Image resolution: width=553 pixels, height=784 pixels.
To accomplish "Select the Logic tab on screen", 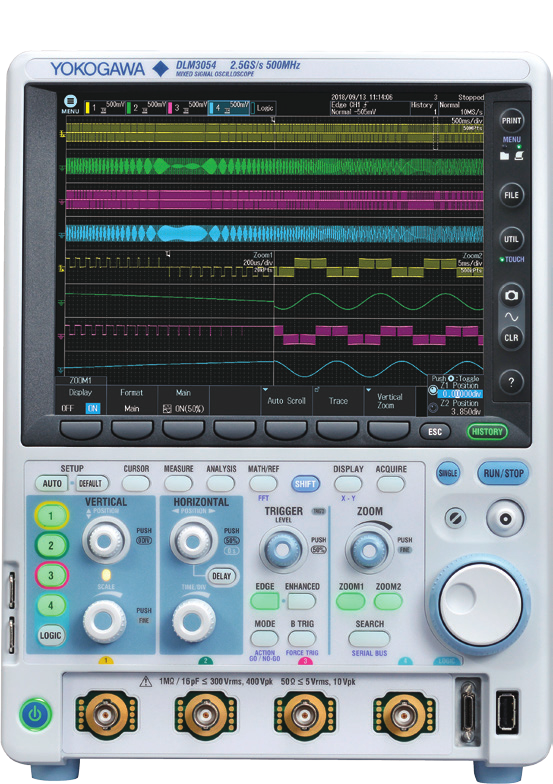I will point(264,108).
